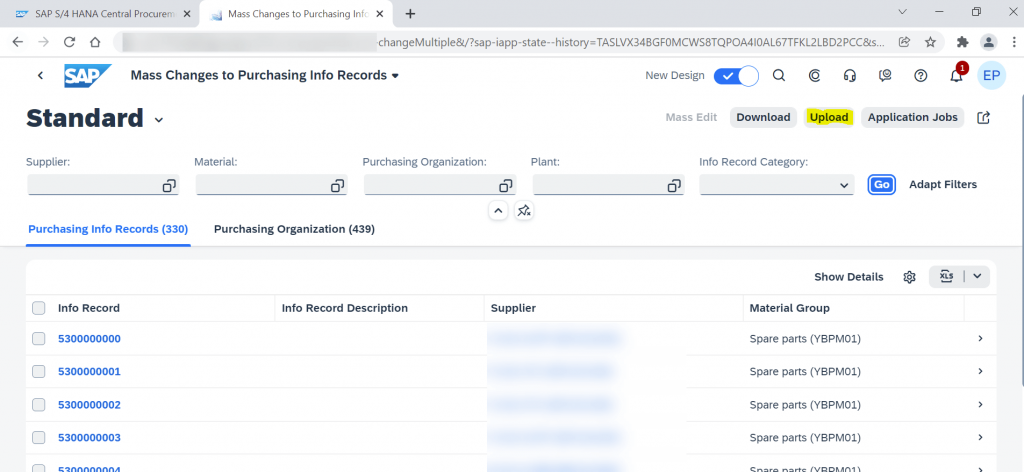Collapse the filter header
This screenshot has height=472, width=1024.
click(498, 210)
